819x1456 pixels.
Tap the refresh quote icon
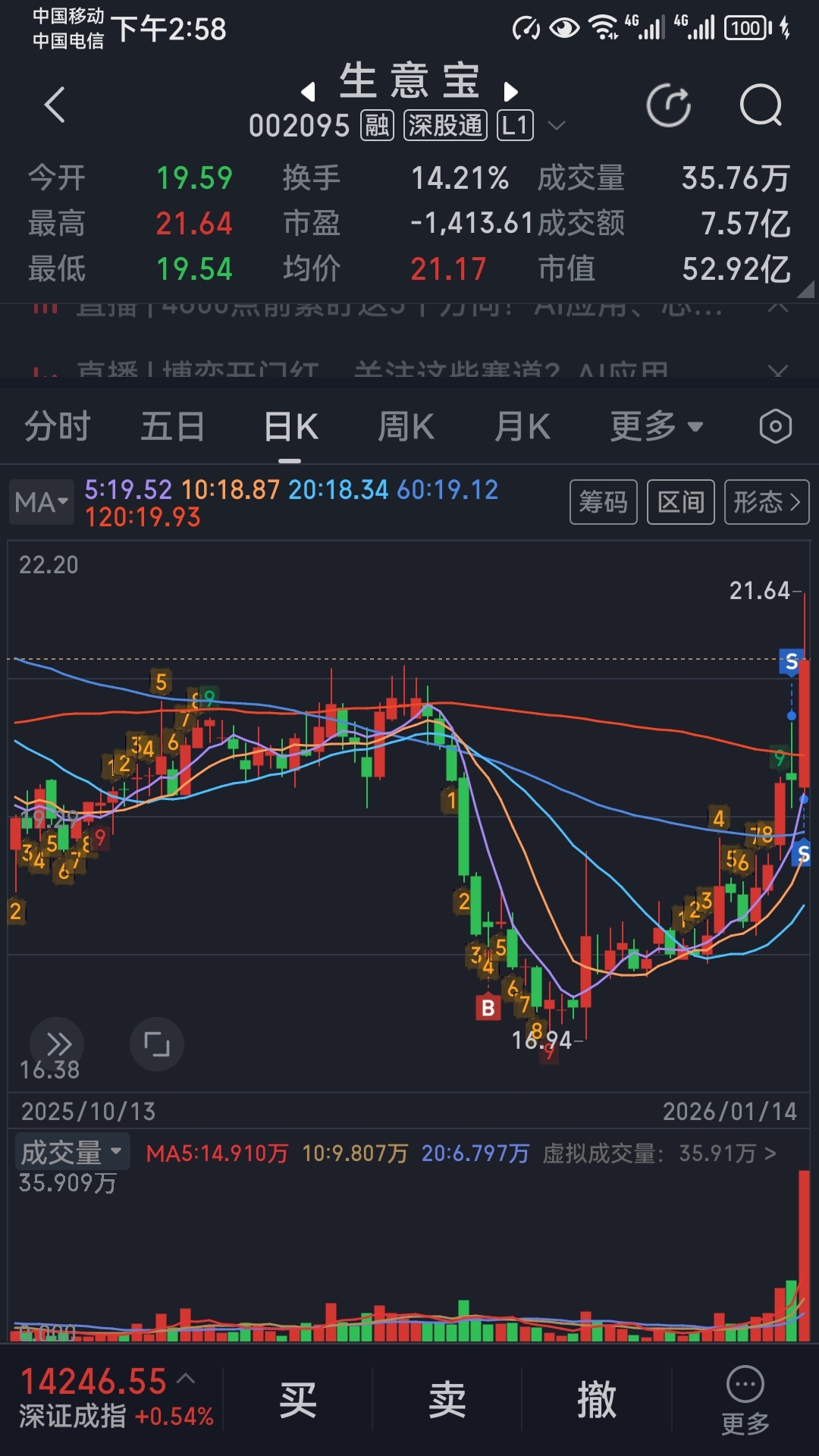pyautogui.click(x=668, y=105)
